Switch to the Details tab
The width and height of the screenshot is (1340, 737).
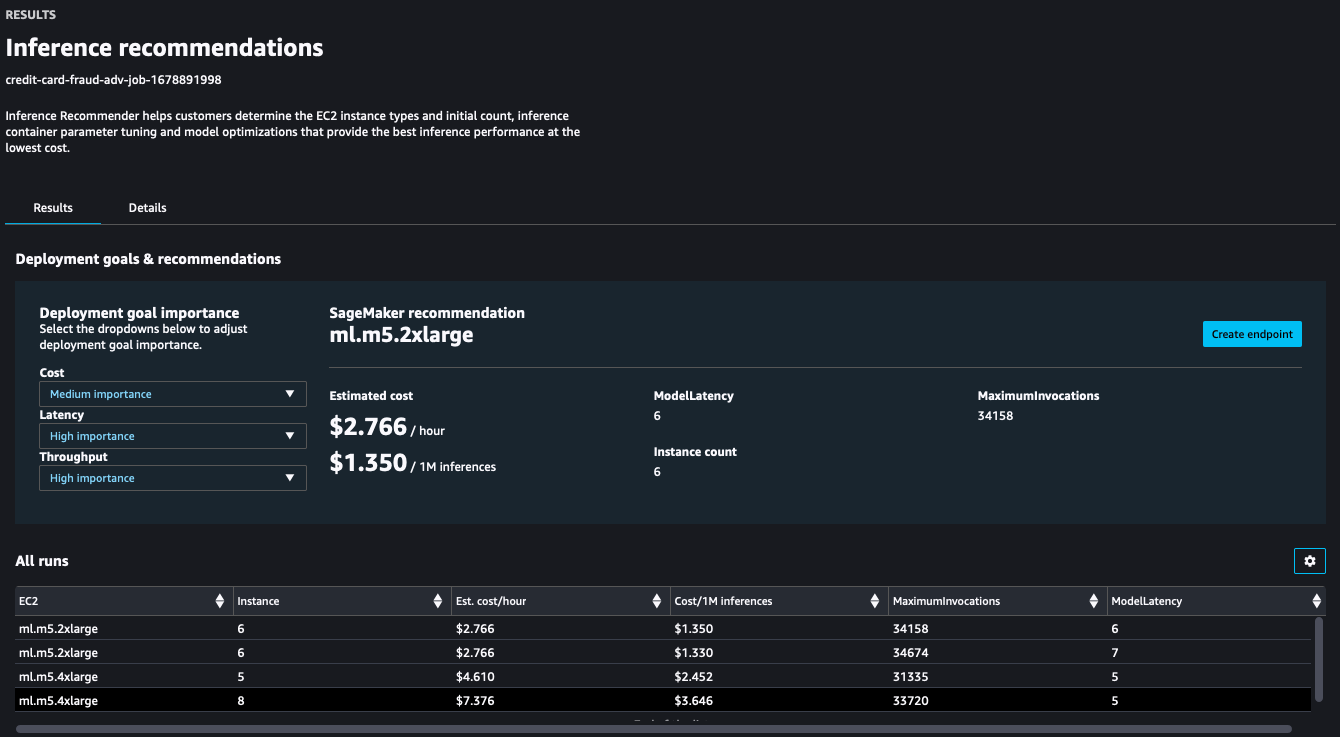coord(148,208)
